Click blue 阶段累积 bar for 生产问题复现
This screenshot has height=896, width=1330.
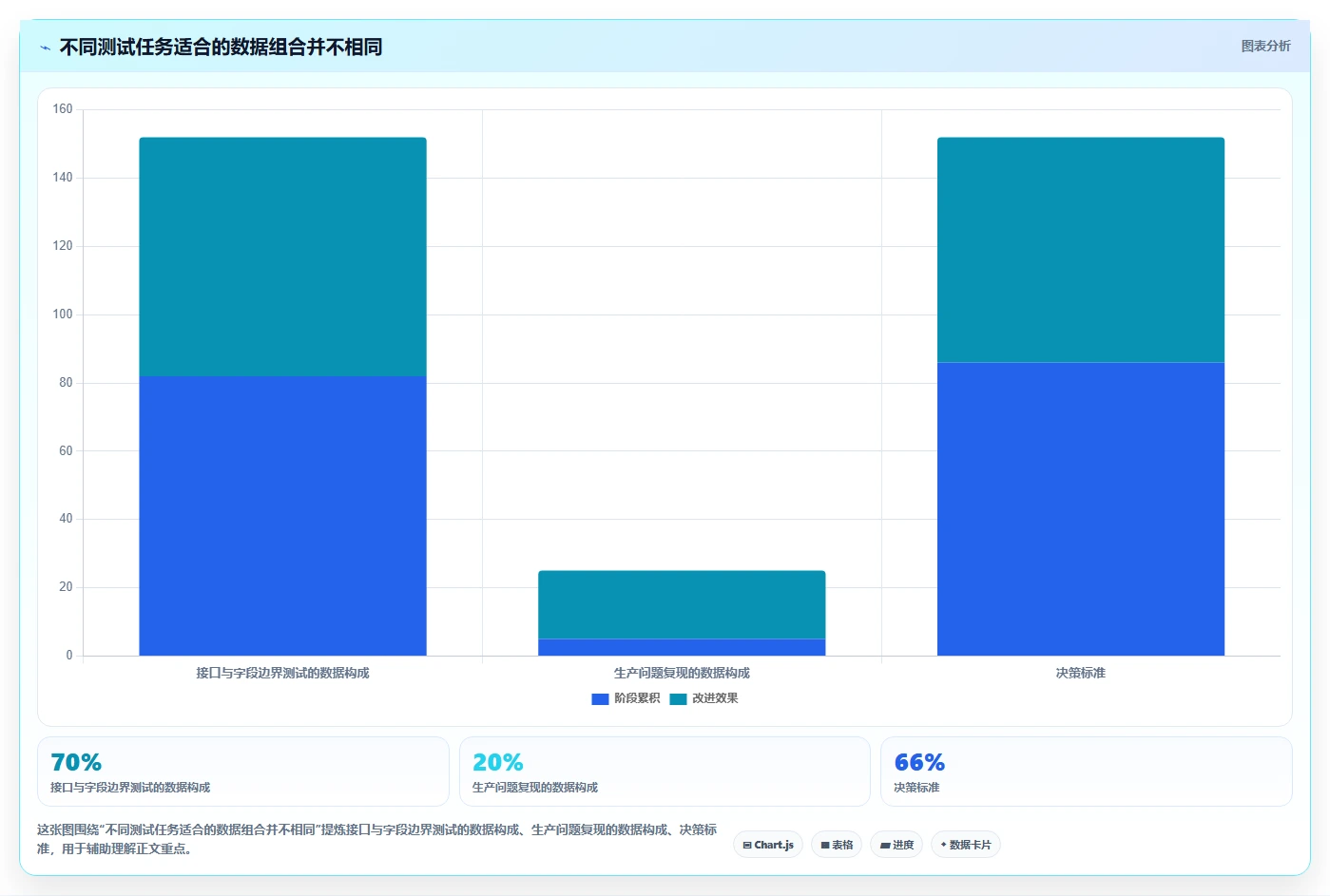click(682, 647)
